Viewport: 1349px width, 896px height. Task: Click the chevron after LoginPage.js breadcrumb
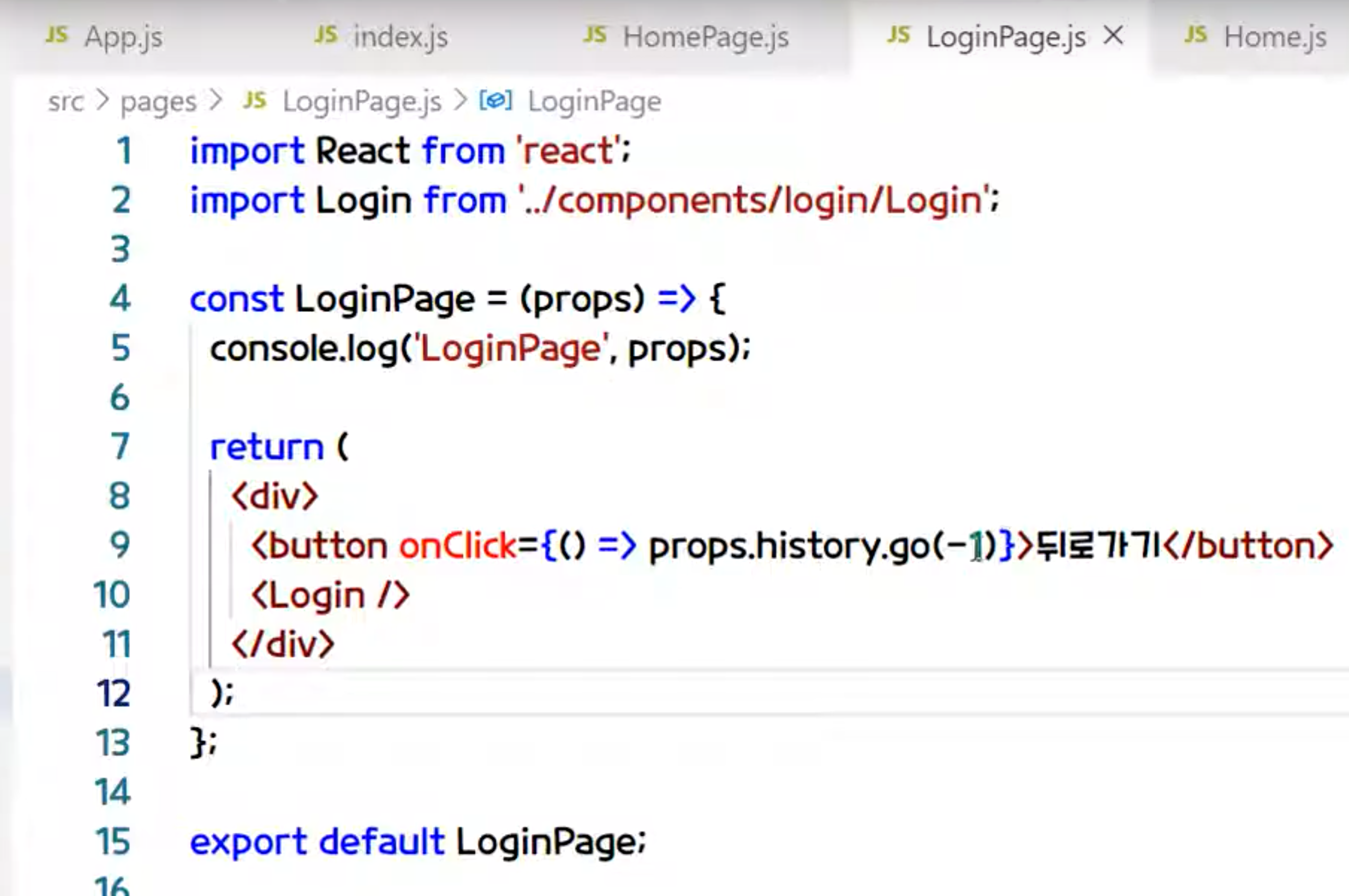(460, 100)
